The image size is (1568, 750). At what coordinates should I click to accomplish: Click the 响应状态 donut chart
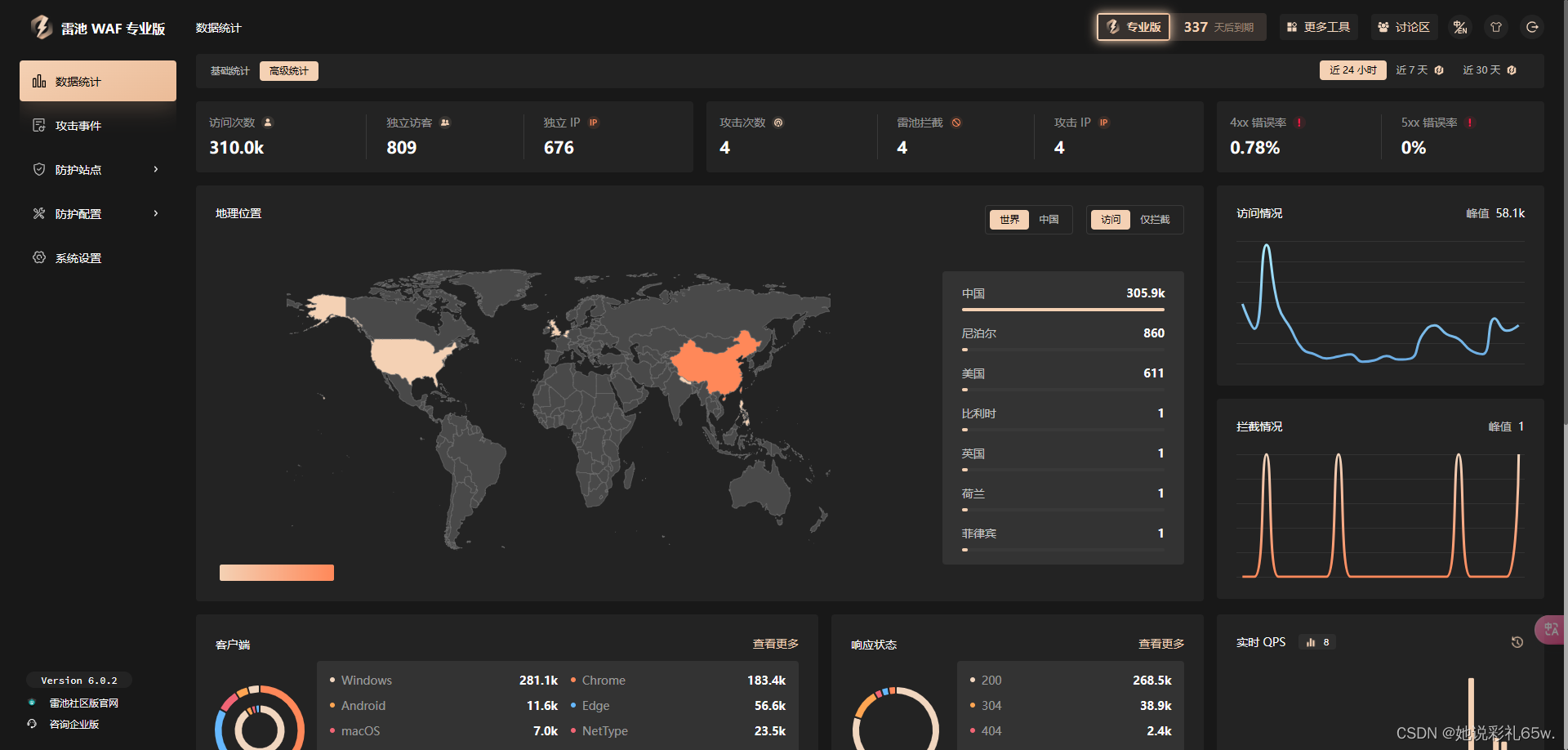[x=896, y=728]
